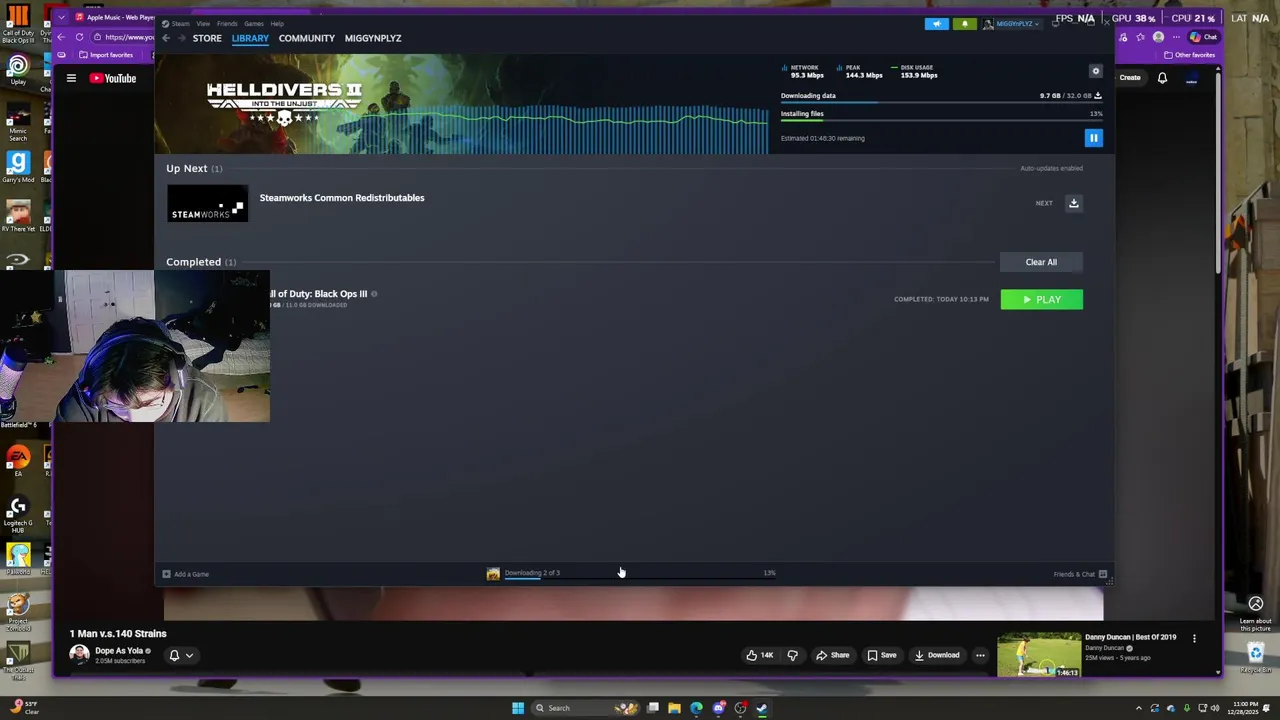Open browser settings ellipsis menu
The width and height of the screenshot is (1280, 720).
1176,37
